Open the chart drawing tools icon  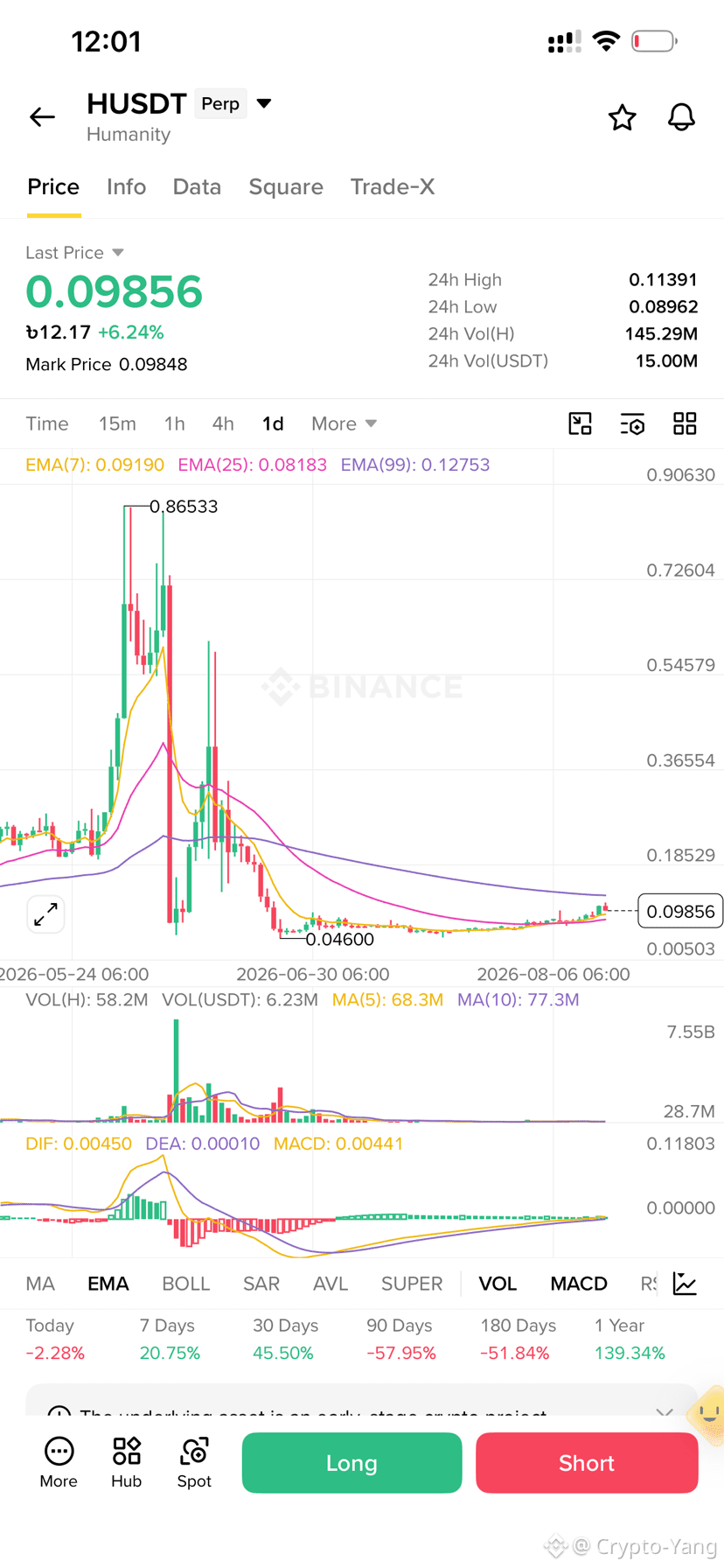click(580, 423)
